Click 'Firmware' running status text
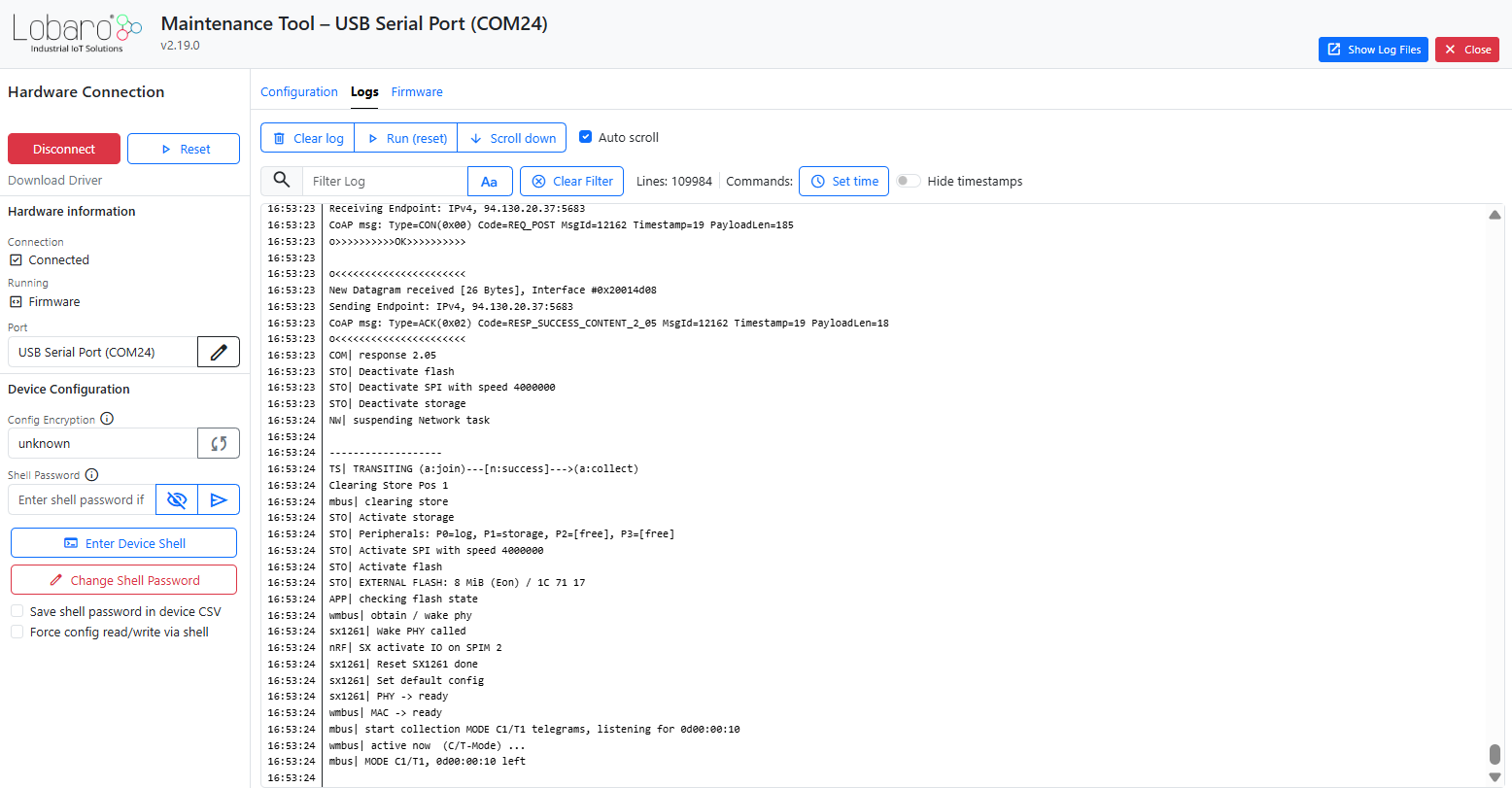The width and height of the screenshot is (1512, 788). tap(54, 301)
